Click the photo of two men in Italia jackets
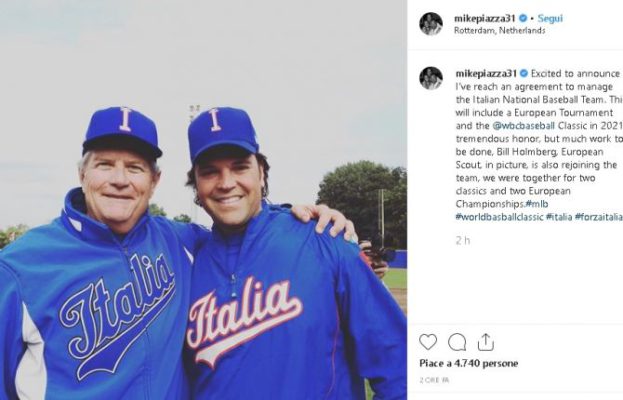The image size is (623, 400). coord(203,200)
